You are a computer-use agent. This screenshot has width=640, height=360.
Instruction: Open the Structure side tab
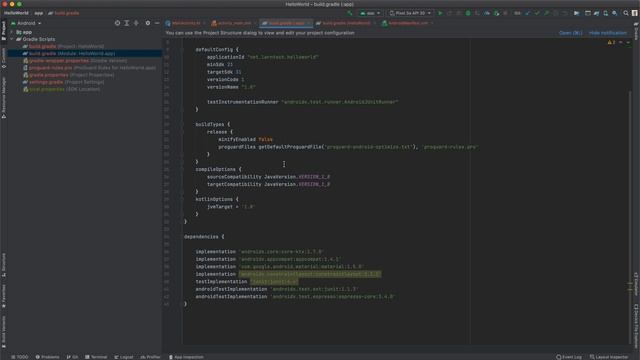[x=4, y=264]
